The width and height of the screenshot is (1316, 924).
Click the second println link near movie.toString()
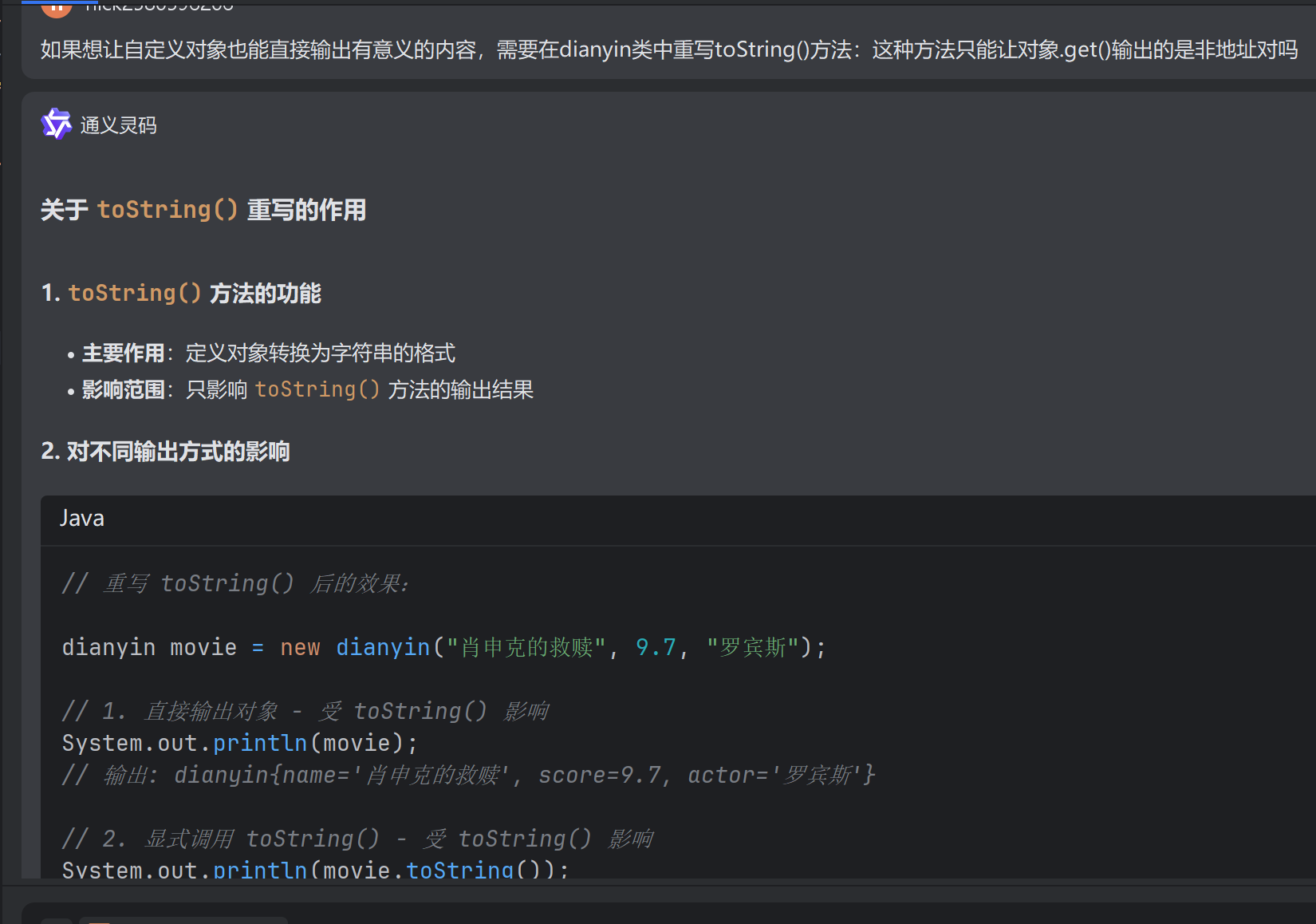coord(260,870)
